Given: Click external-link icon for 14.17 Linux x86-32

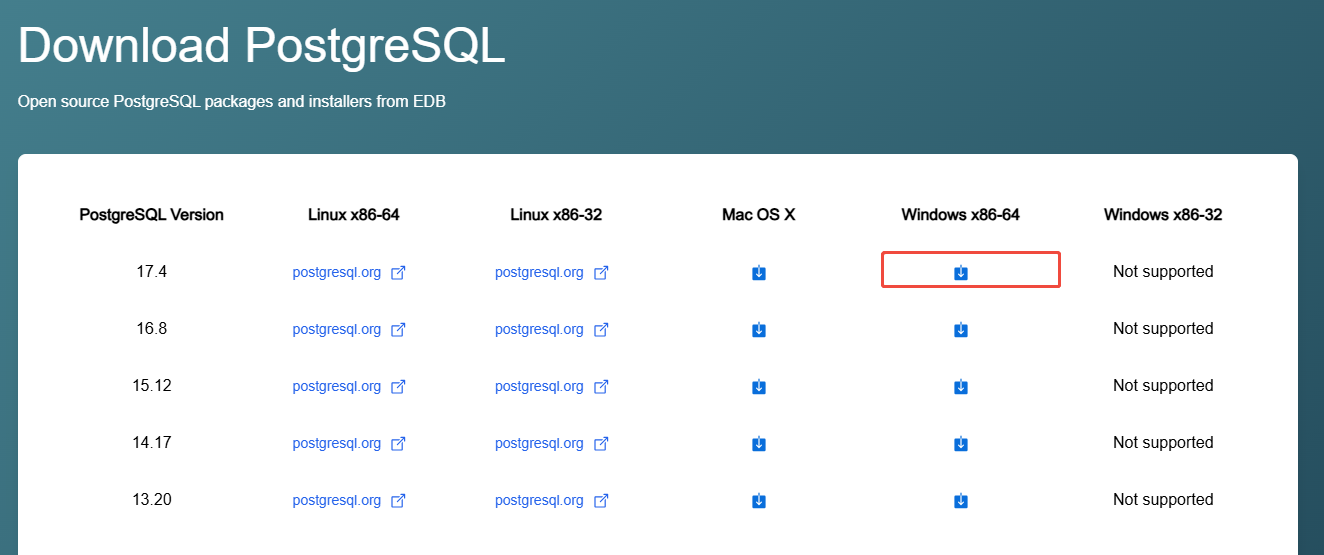Looking at the screenshot, I should [601, 443].
